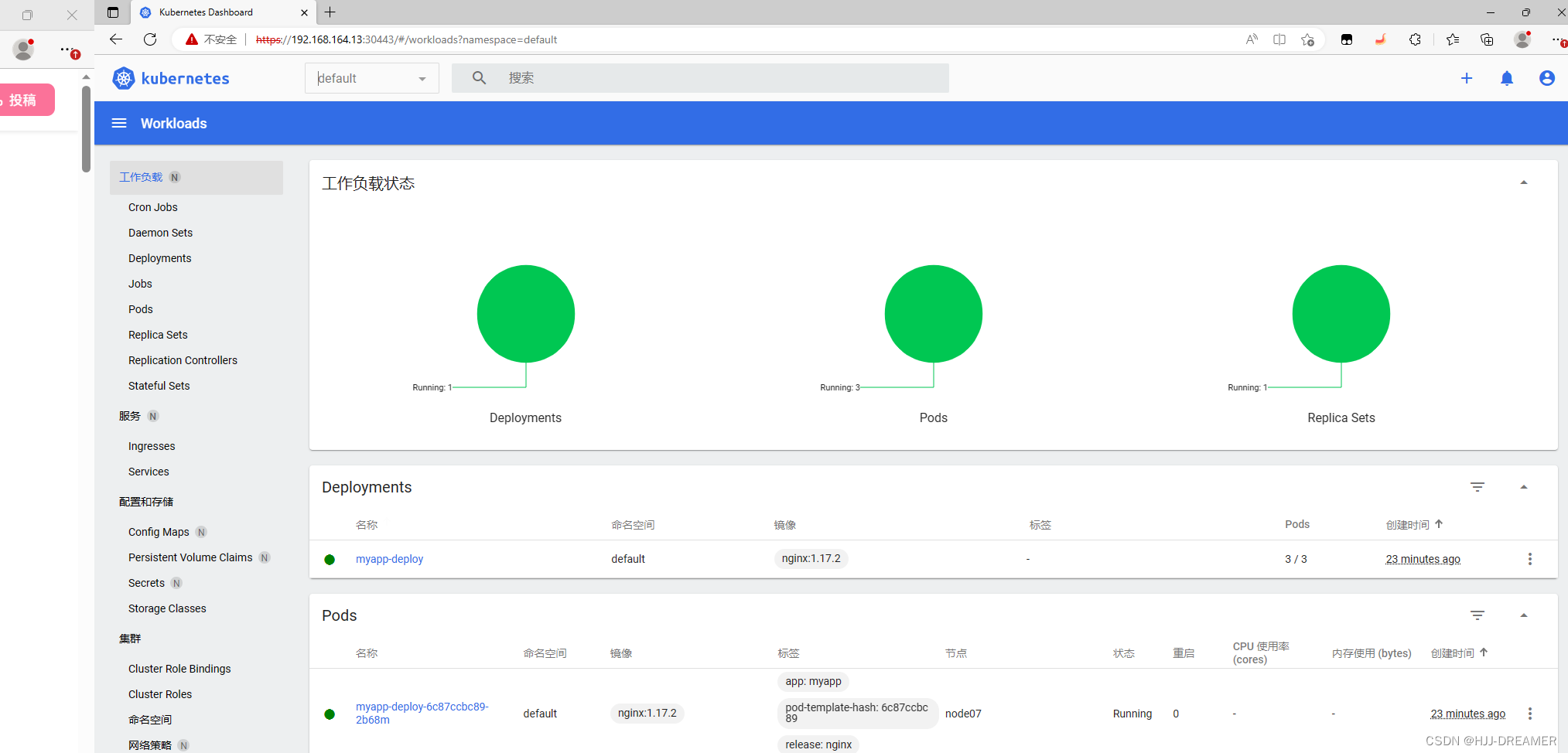Open the myapp-deploy deployment details
The width and height of the screenshot is (1568, 753).
point(389,558)
